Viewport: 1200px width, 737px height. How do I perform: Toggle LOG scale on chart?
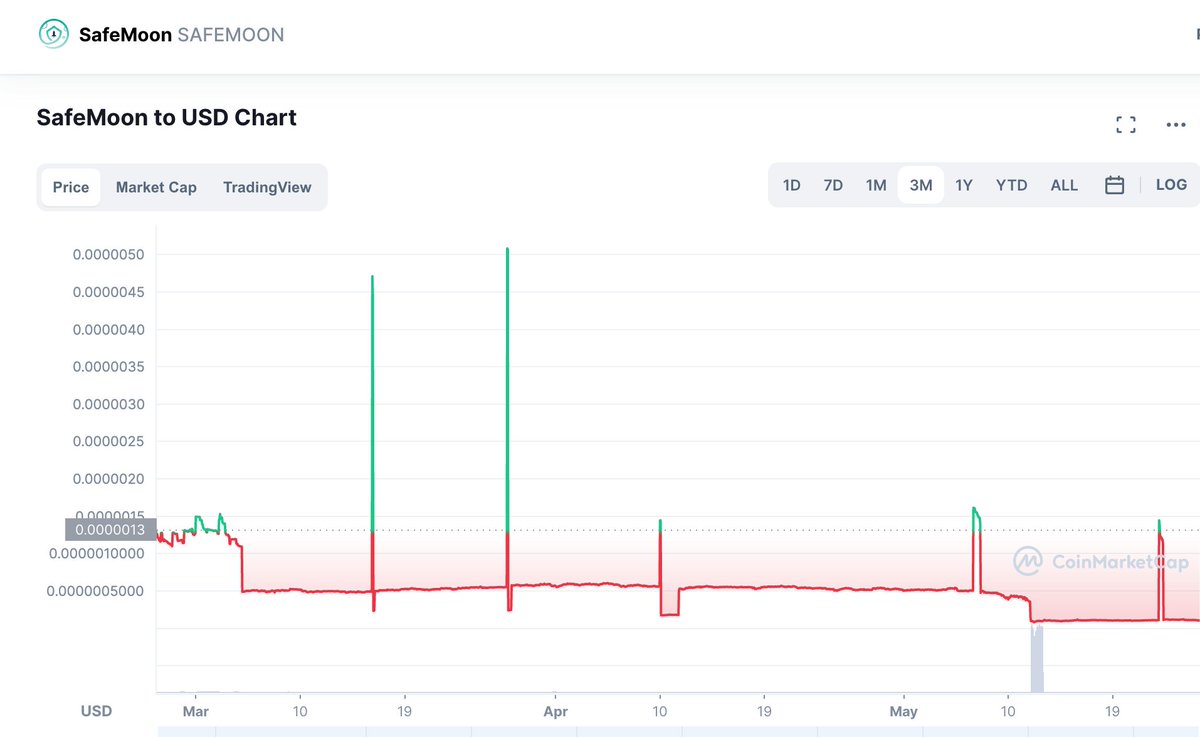click(x=1171, y=185)
